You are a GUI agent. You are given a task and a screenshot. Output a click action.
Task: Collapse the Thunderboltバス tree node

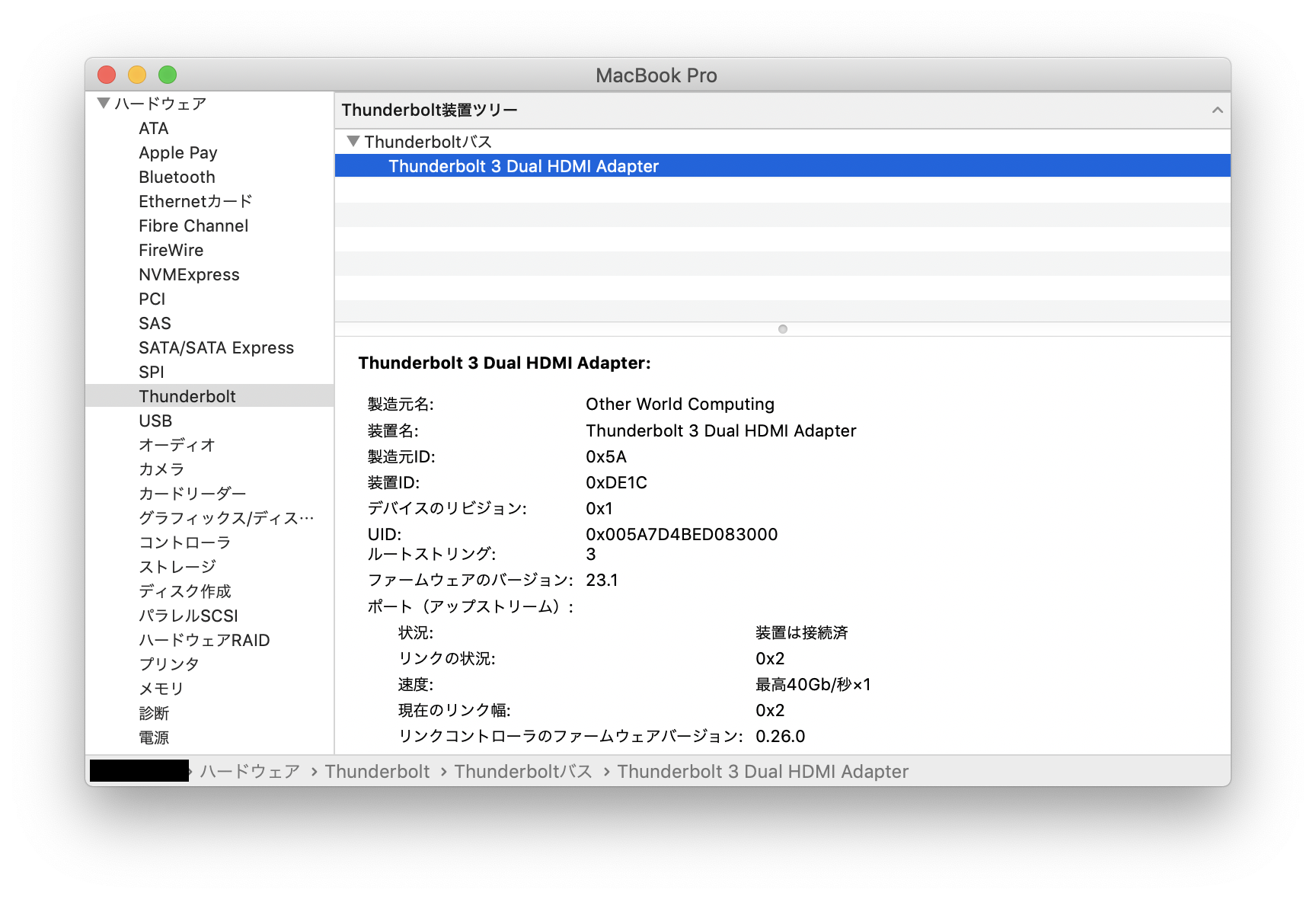353,141
